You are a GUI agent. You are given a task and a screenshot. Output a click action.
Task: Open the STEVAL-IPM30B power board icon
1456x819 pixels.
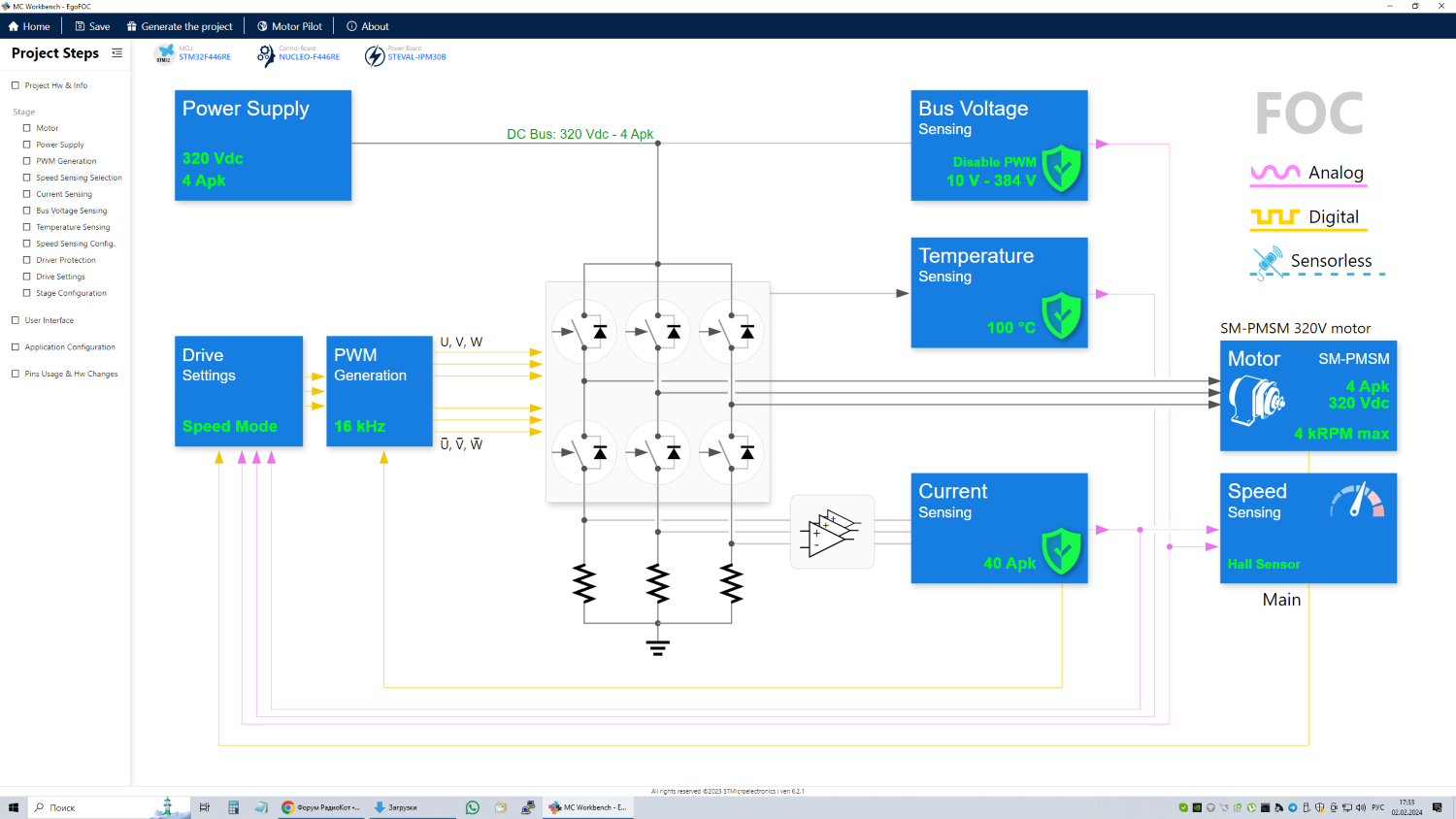point(375,56)
